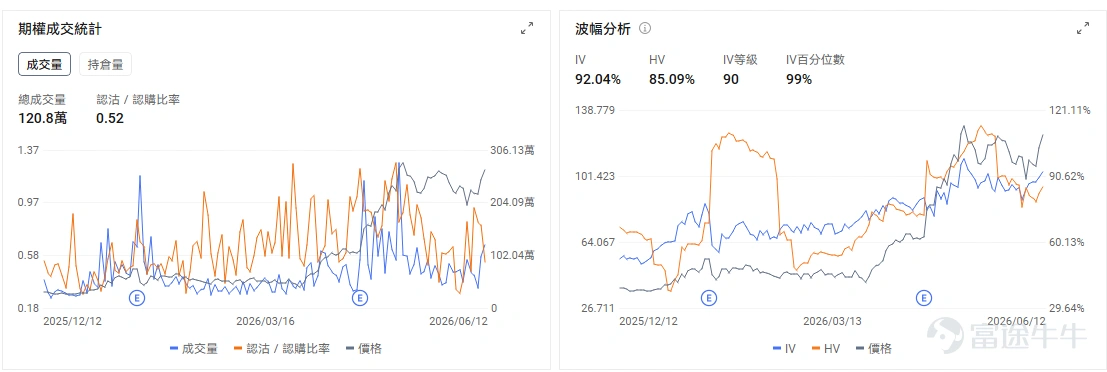The height and width of the screenshot is (372, 1107).
Task: Toggle the IV legend series
Action: (x=786, y=348)
